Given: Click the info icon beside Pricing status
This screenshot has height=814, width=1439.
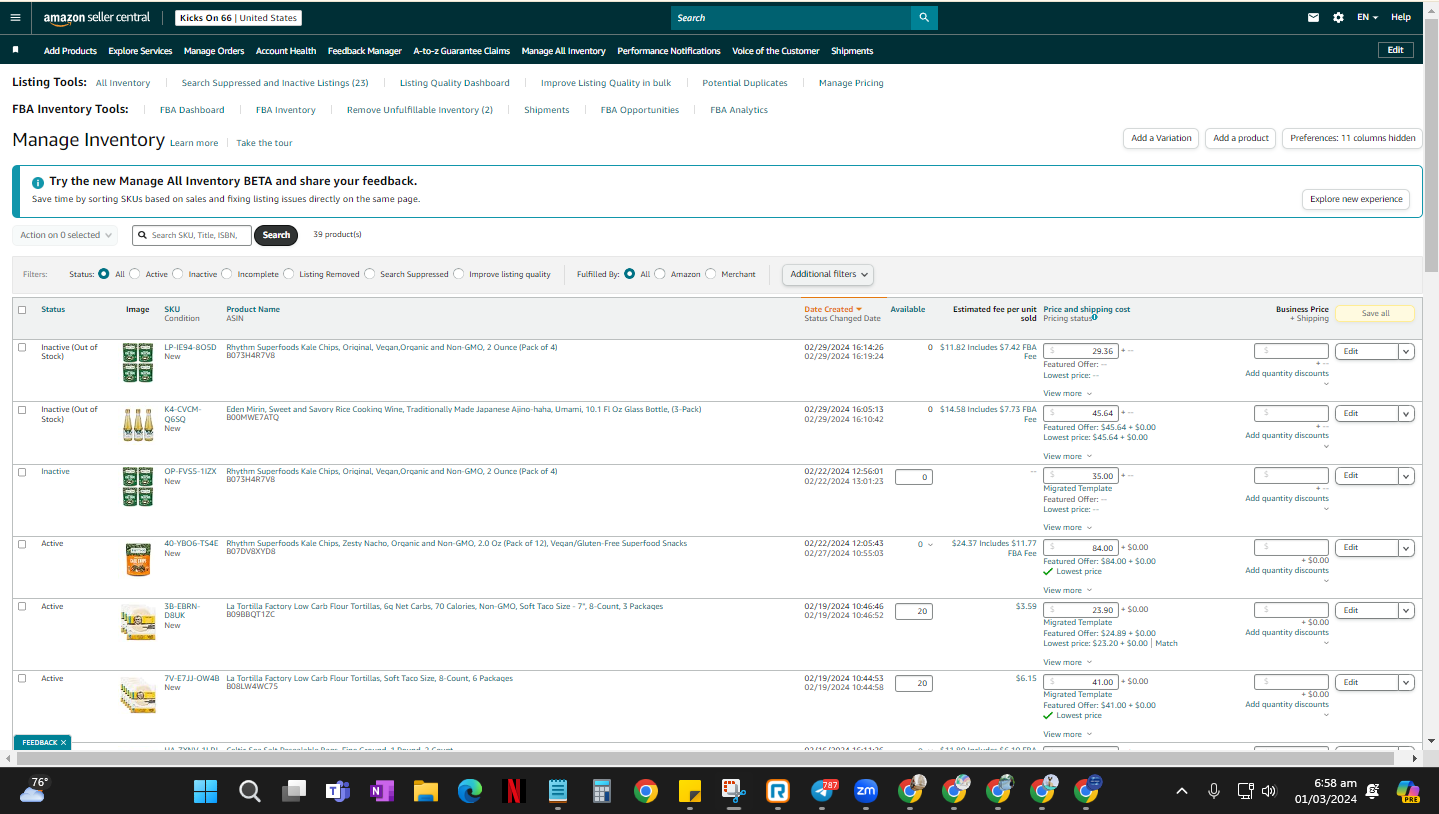Looking at the screenshot, I should pyautogui.click(x=1094, y=318).
